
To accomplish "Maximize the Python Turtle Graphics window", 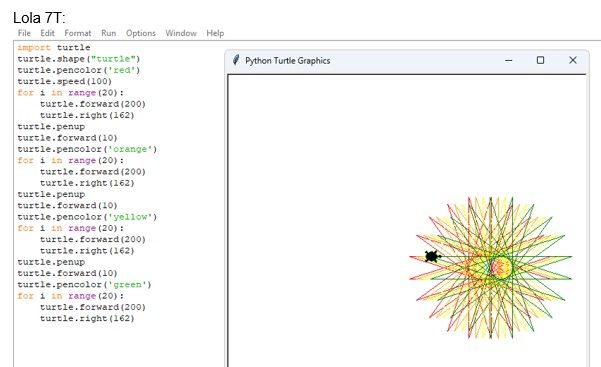I will pos(540,60).
